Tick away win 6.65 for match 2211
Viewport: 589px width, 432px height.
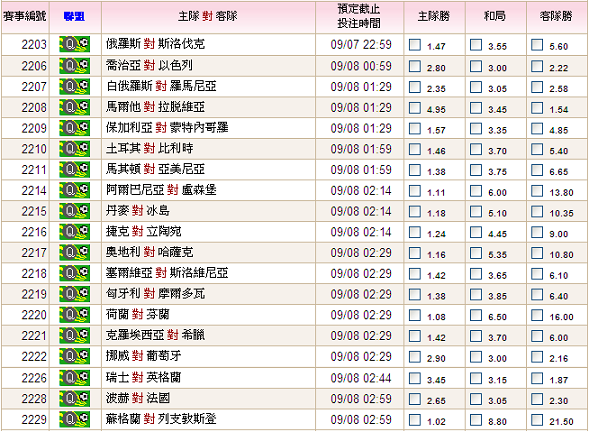[537, 170]
